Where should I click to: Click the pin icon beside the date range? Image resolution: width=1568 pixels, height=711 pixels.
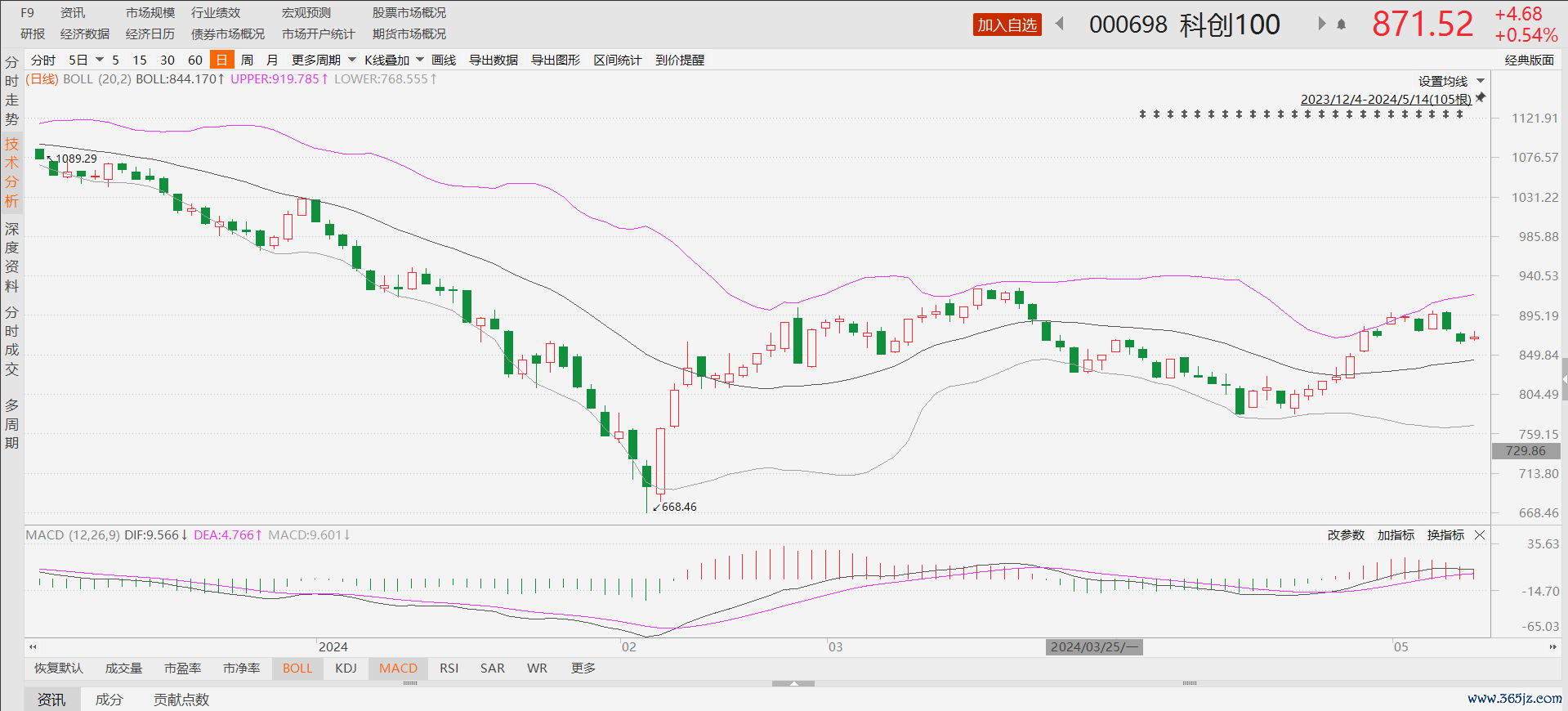point(1481,97)
